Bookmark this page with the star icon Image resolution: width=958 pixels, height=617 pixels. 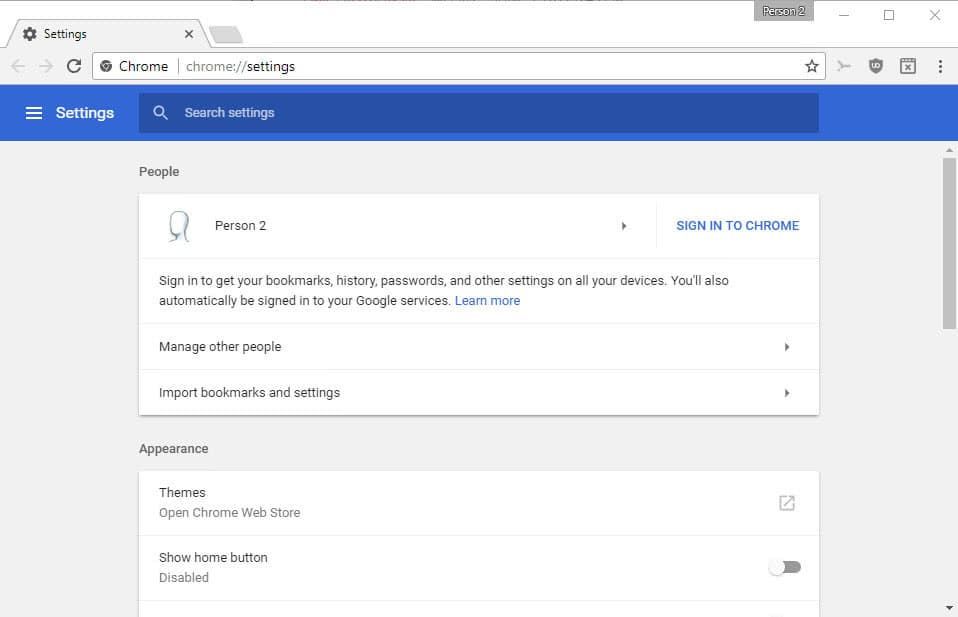[811, 66]
